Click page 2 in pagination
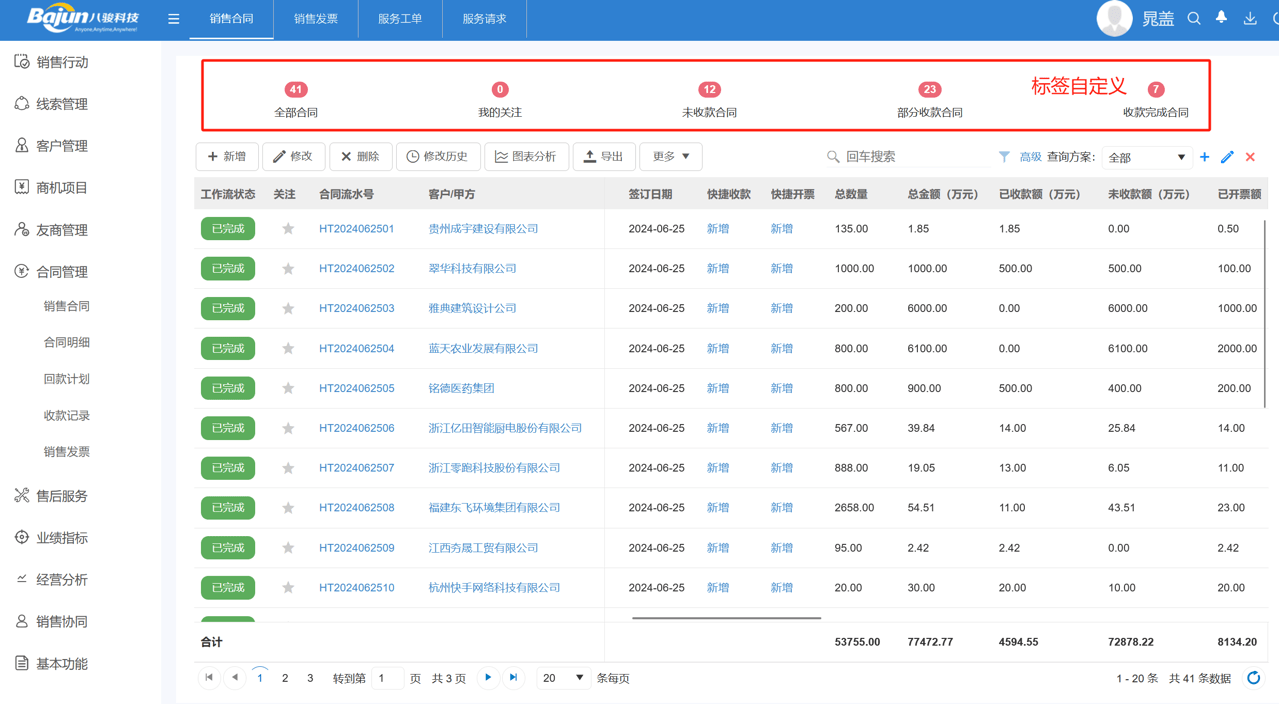 (285, 677)
